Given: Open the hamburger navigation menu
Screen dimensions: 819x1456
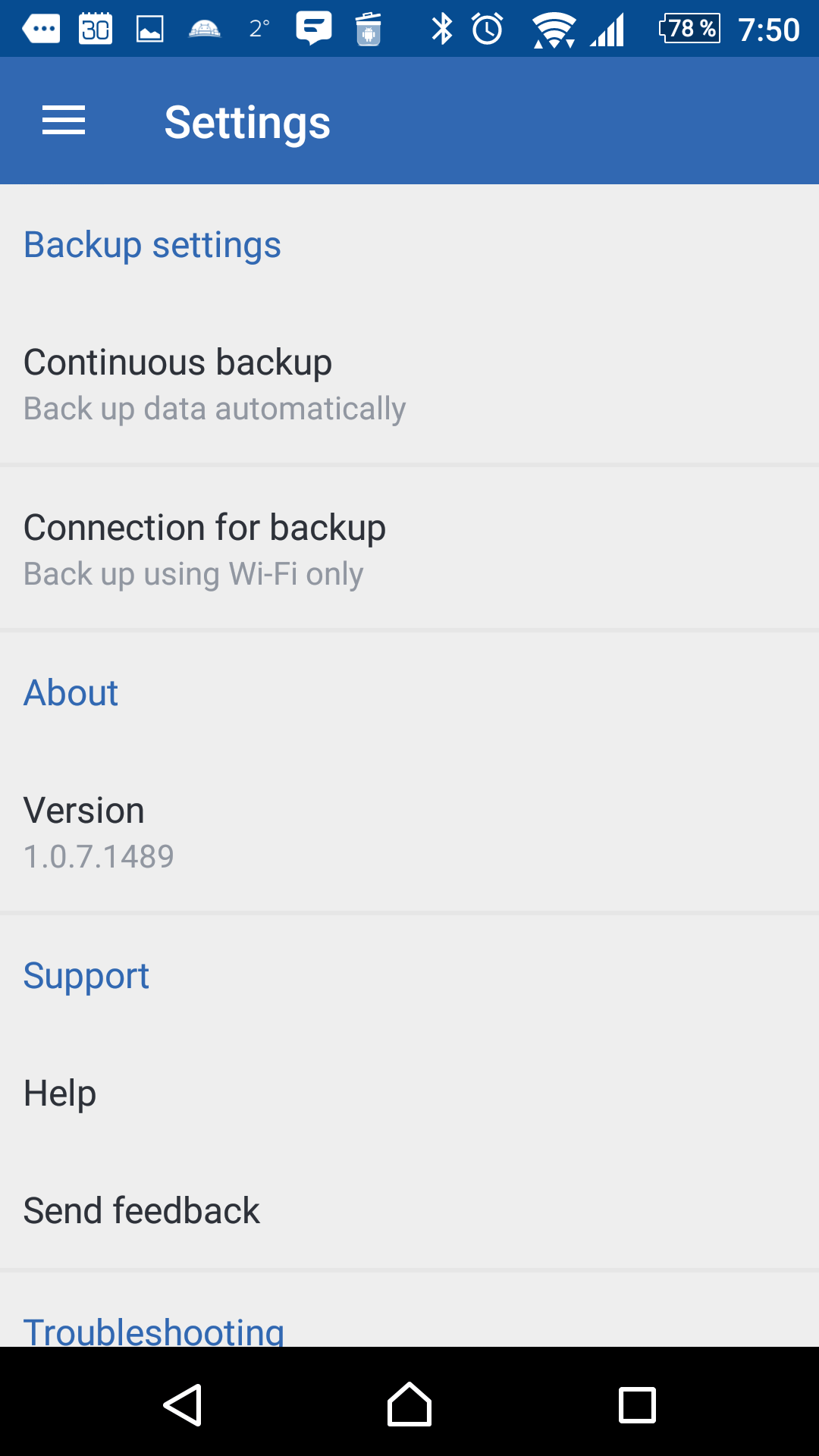Looking at the screenshot, I should click(x=64, y=121).
